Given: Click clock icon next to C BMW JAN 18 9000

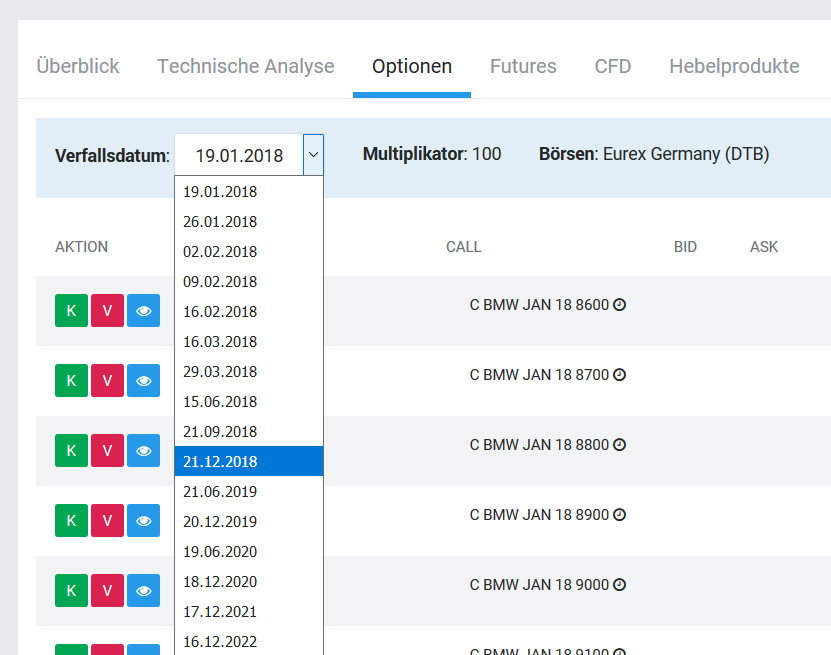Looking at the screenshot, I should pyautogui.click(x=620, y=585).
